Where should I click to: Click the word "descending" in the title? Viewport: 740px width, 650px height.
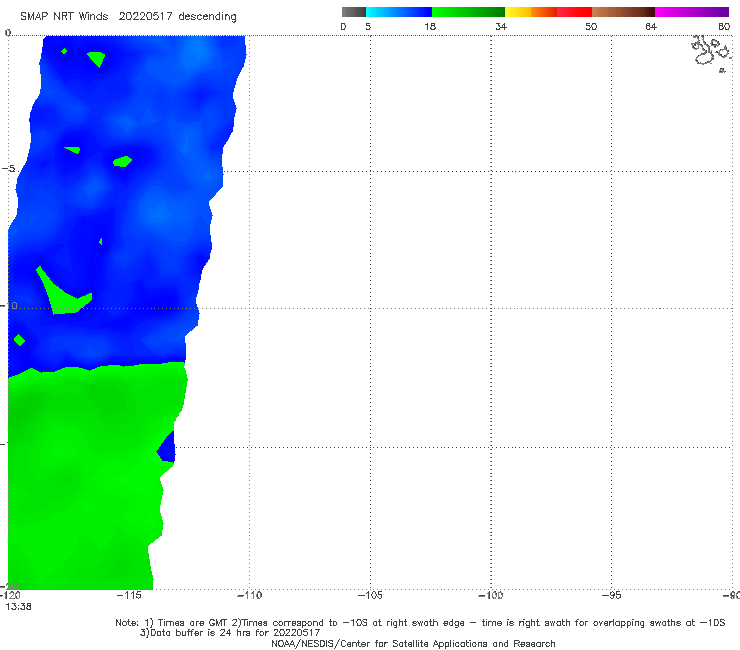point(207,17)
